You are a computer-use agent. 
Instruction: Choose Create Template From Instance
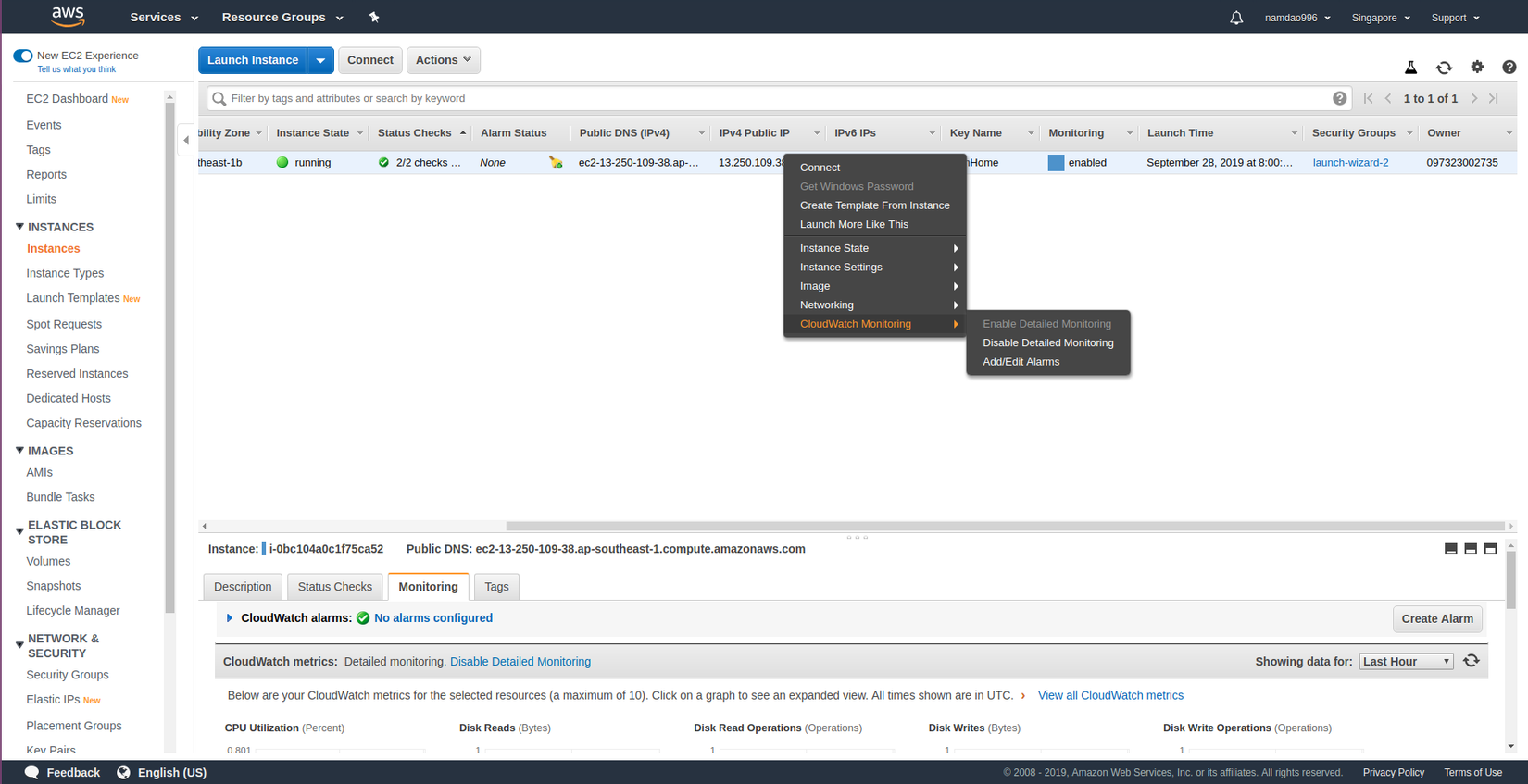click(x=875, y=205)
